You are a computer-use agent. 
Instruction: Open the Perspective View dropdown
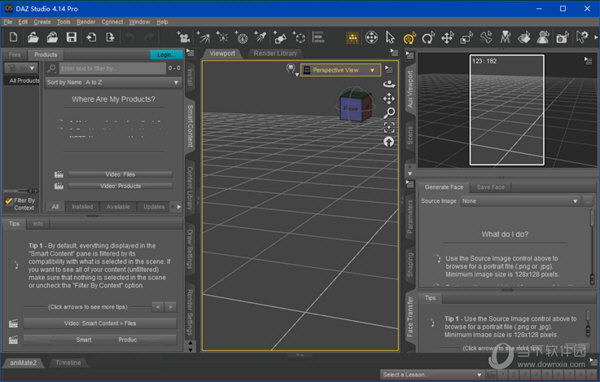340,70
